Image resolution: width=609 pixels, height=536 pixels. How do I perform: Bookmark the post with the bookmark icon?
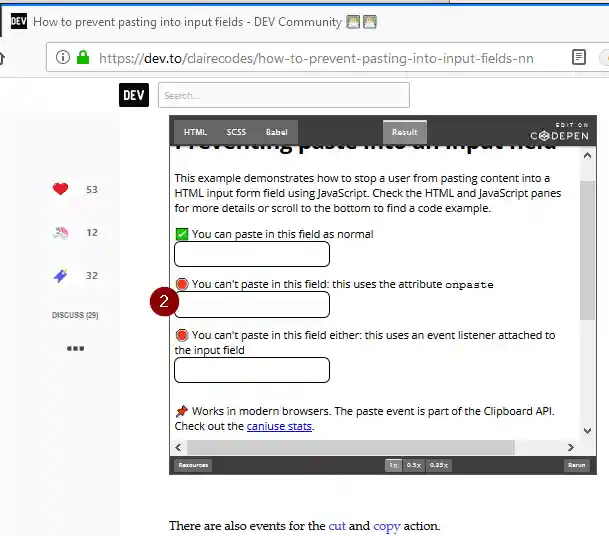click(60, 275)
